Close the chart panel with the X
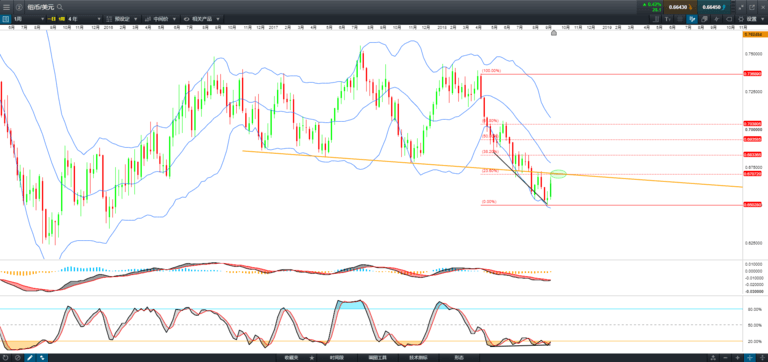Image resolution: width=768 pixels, height=362 pixels. [x=763, y=7]
